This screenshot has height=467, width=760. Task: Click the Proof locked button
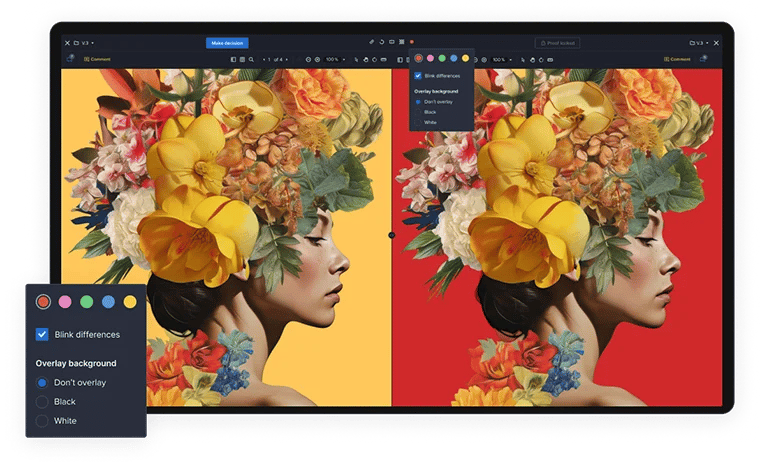(557, 43)
